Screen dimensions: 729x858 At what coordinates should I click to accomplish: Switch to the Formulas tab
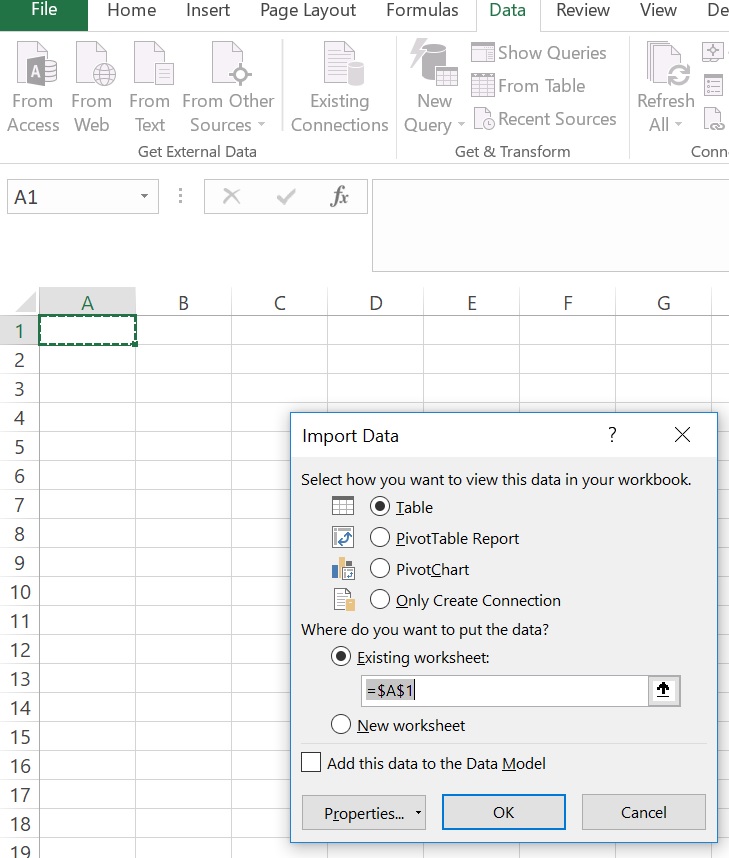pos(422,10)
